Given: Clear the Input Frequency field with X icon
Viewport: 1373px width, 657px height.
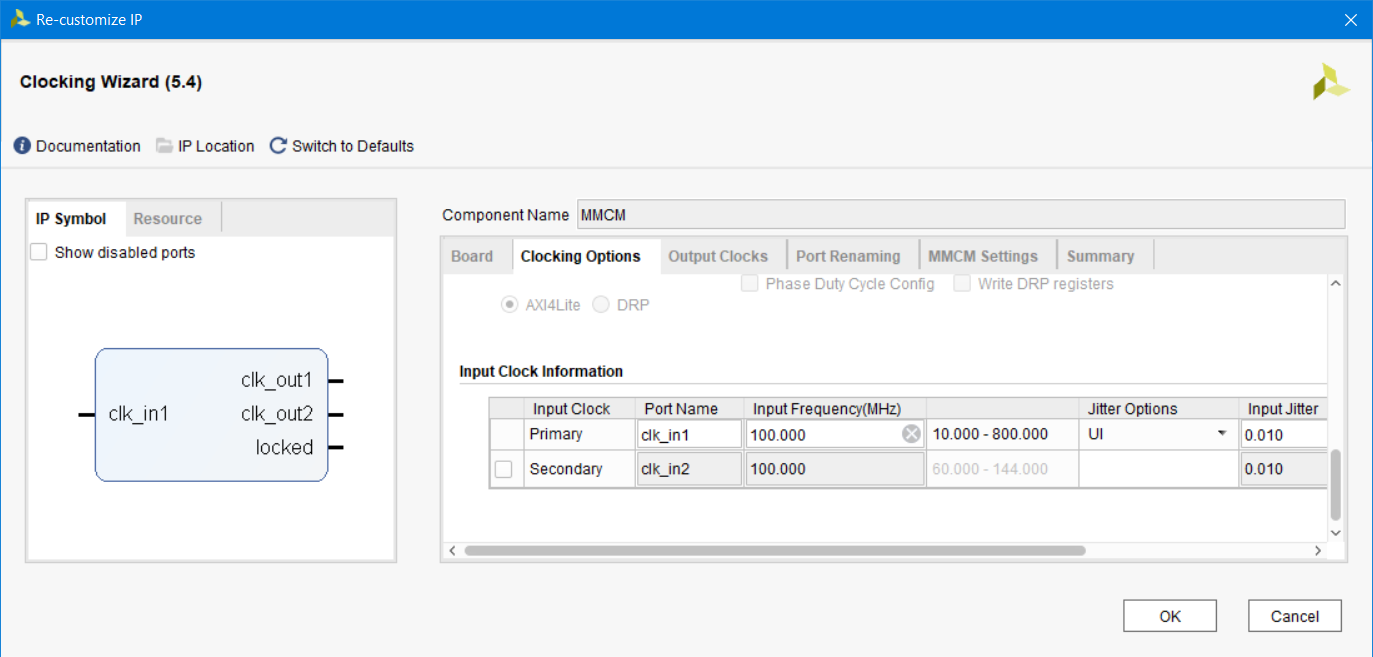Looking at the screenshot, I should click(x=911, y=434).
